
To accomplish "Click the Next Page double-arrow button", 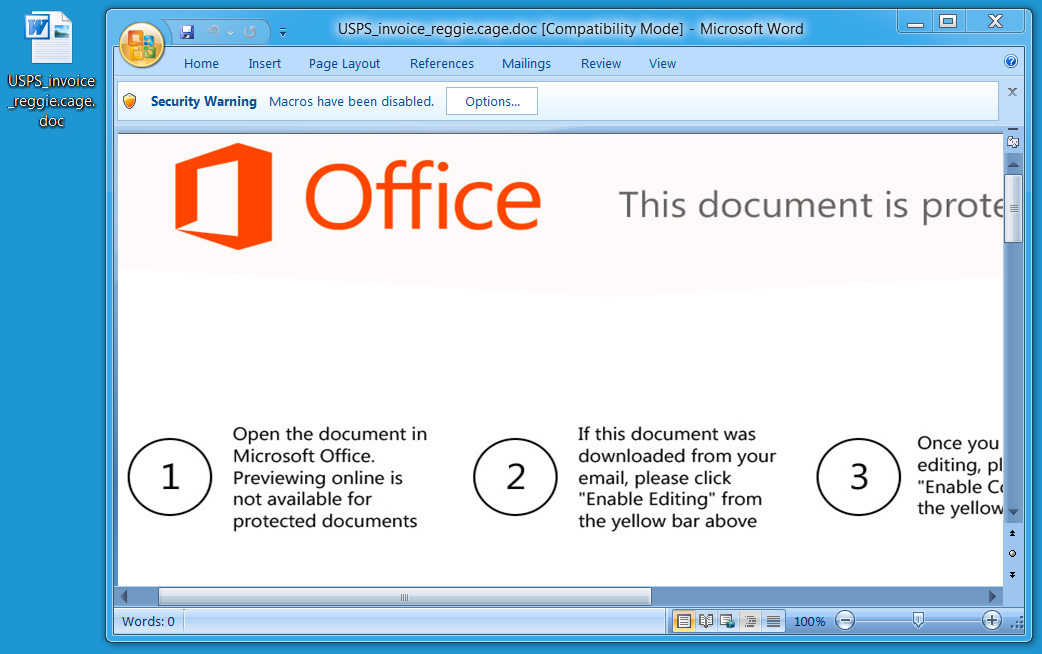I will (1013, 575).
